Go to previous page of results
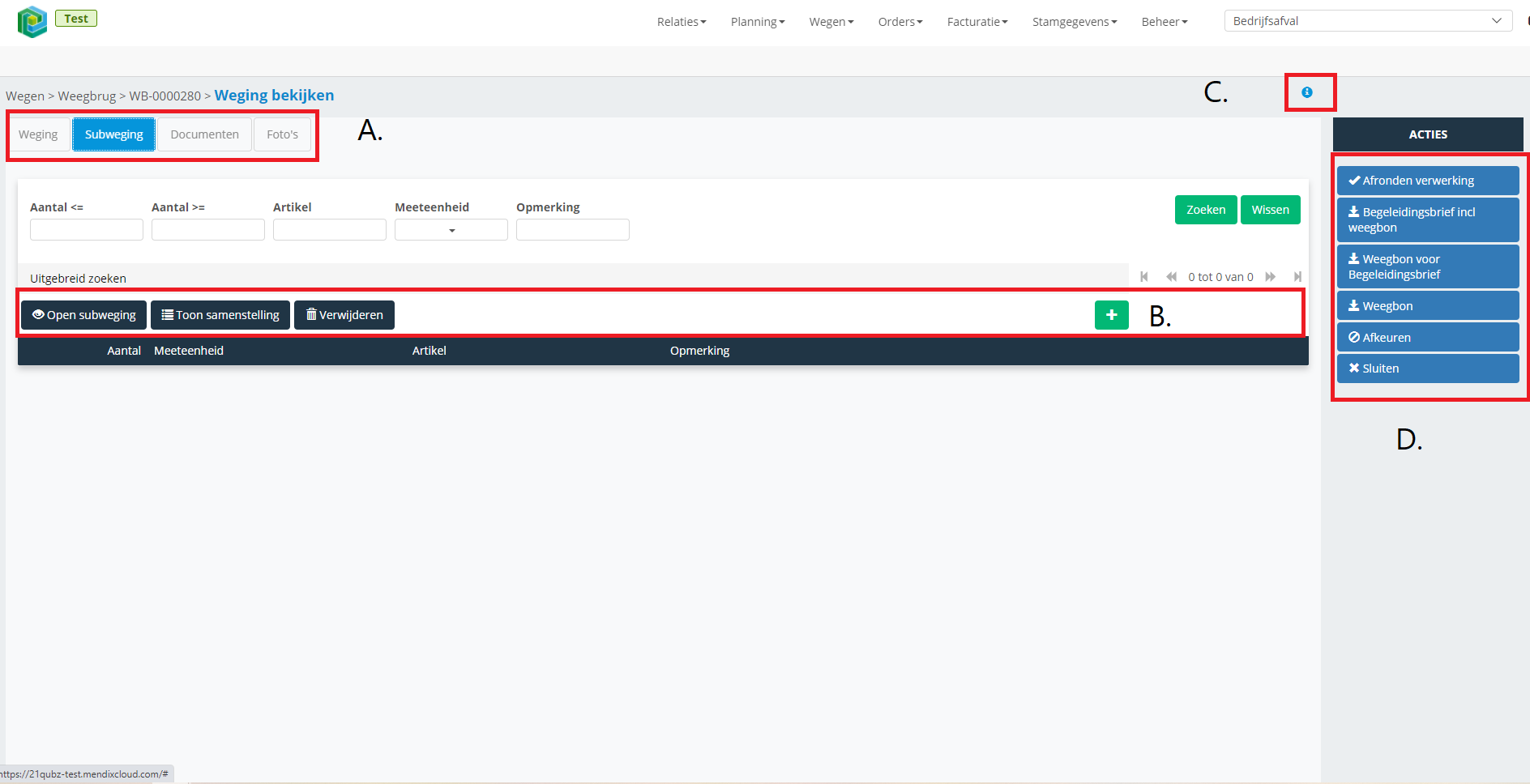 (1171, 277)
